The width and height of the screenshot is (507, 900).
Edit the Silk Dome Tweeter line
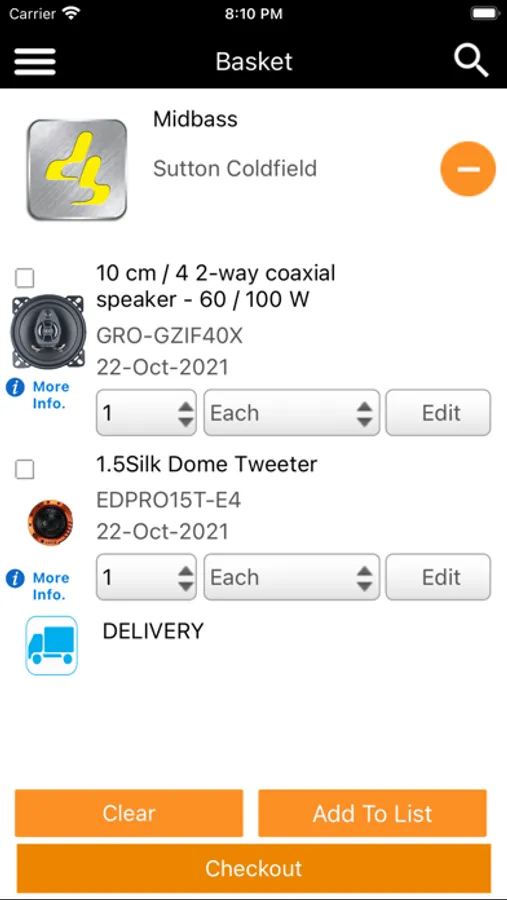coord(438,577)
